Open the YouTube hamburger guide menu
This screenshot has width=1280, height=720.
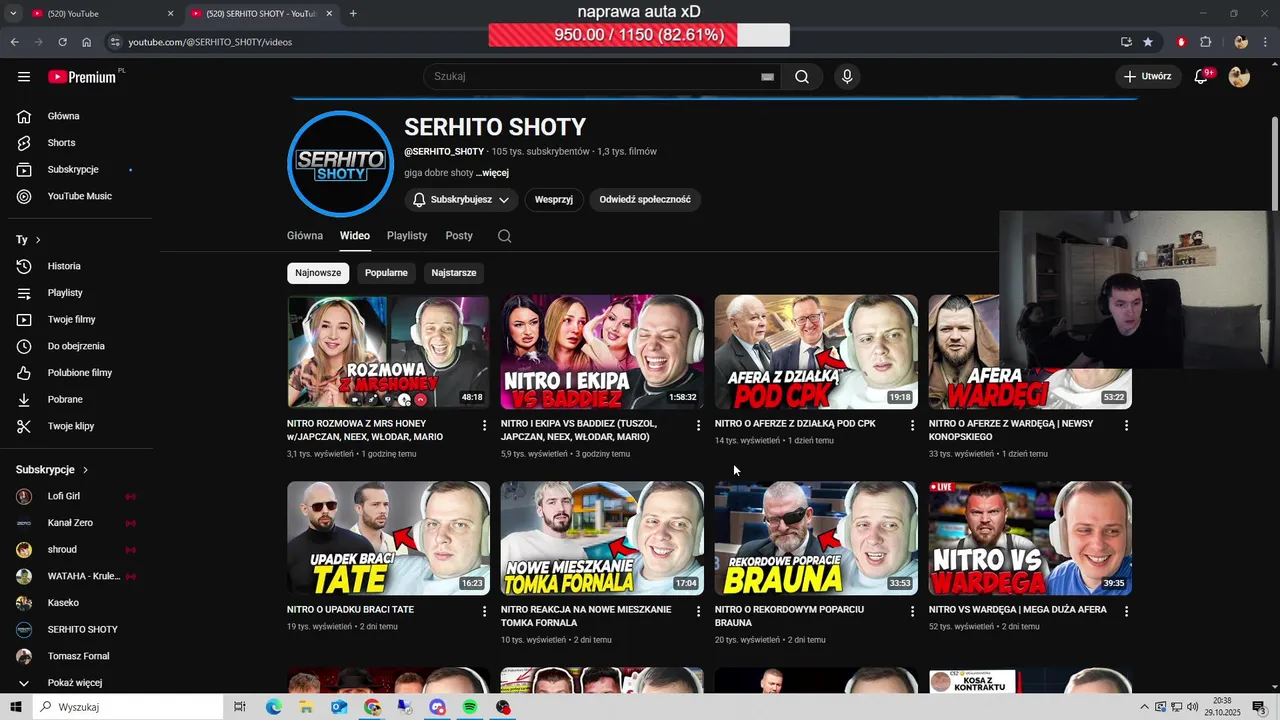[24, 77]
